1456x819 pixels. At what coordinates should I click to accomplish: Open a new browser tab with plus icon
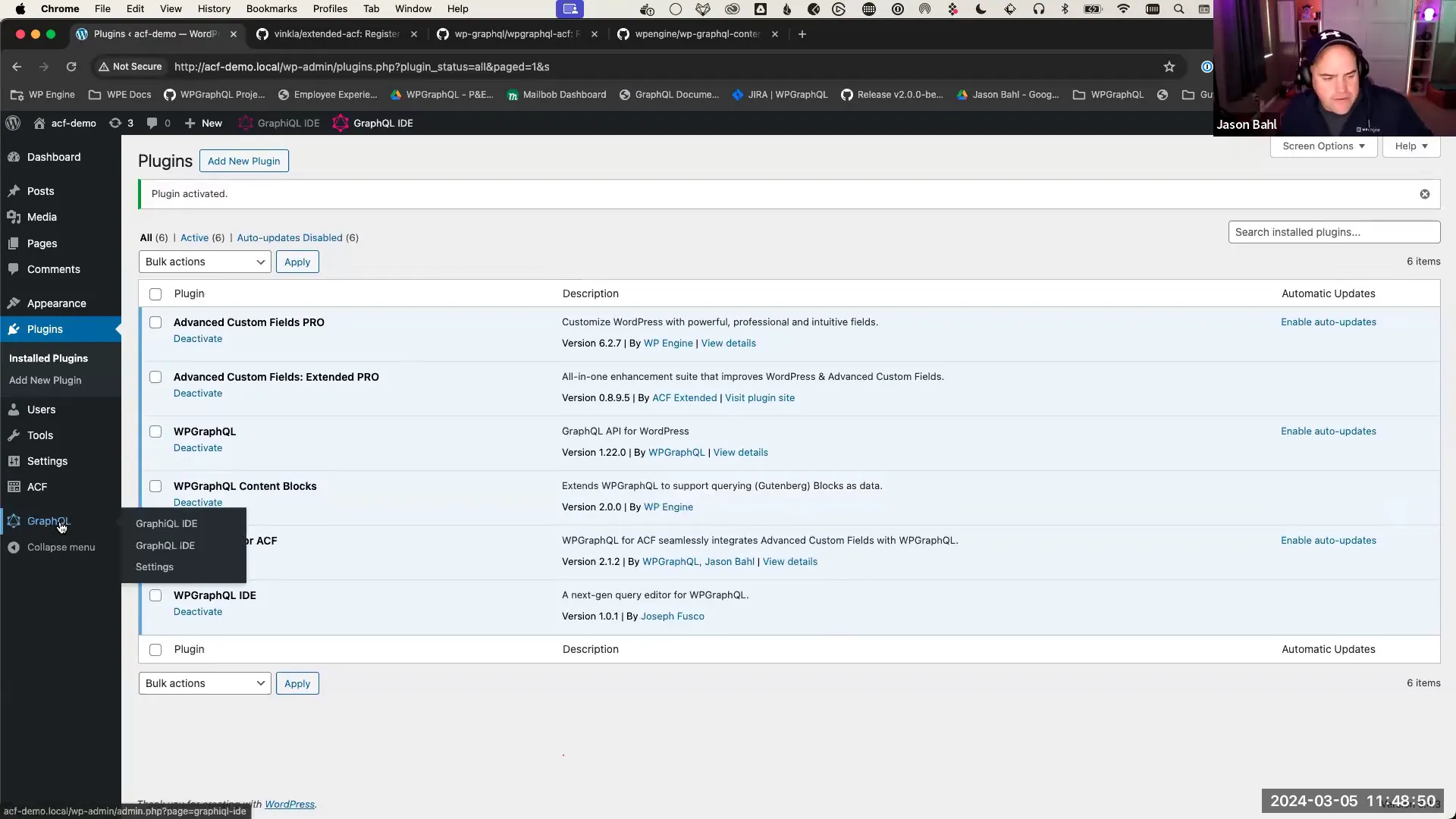[802, 34]
